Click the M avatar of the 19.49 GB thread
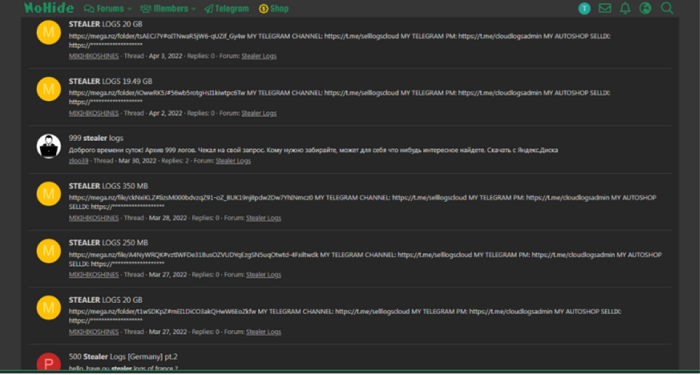Image resolution: width=700 pixels, height=375 pixels. [49, 89]
